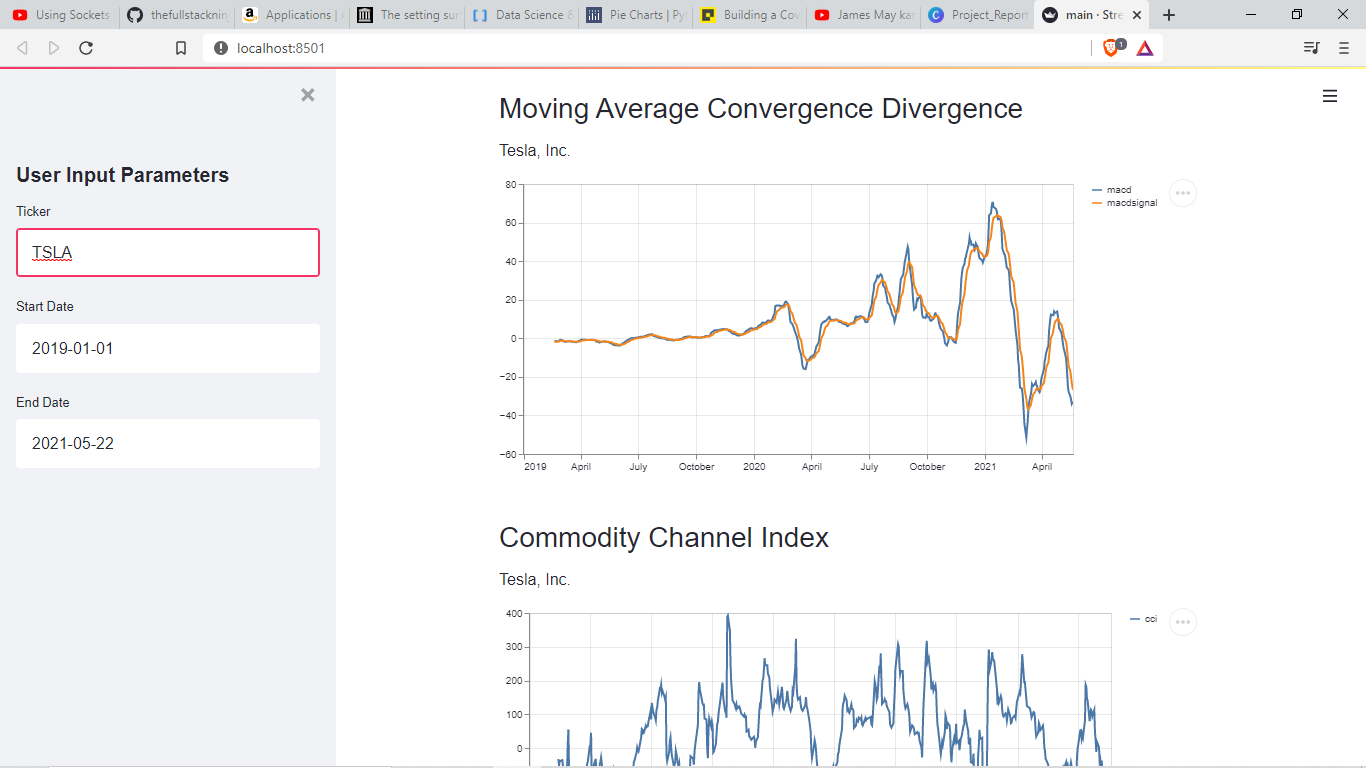Toggle the macd legend entry
Image resolution: width=1366 pixels, height=768 pixels.
(x=1112, y=190)
